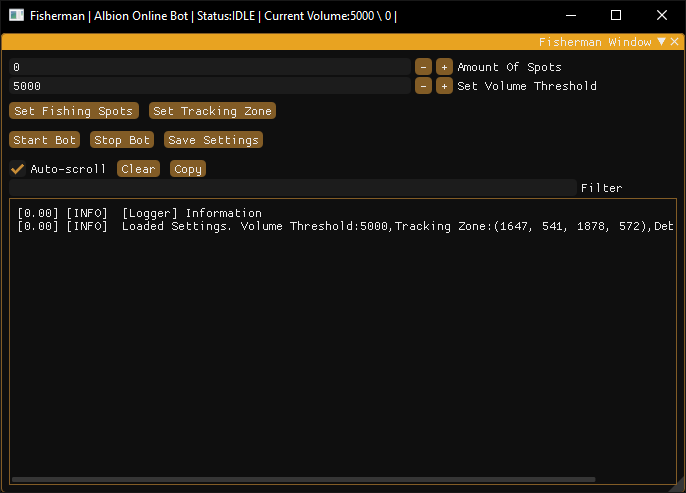Screen dimensions: 686x493
Task: Copy the log contents
Action: [x=188, y=169]
